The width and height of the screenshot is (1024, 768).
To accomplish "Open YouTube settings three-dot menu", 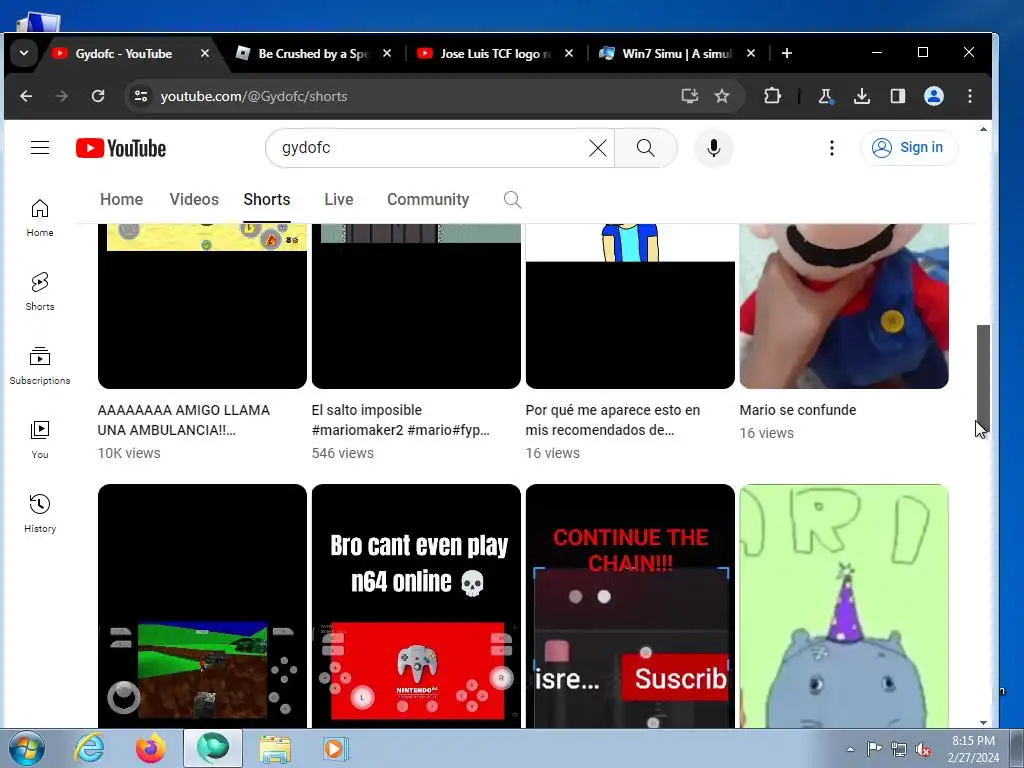I will (831, 148).
